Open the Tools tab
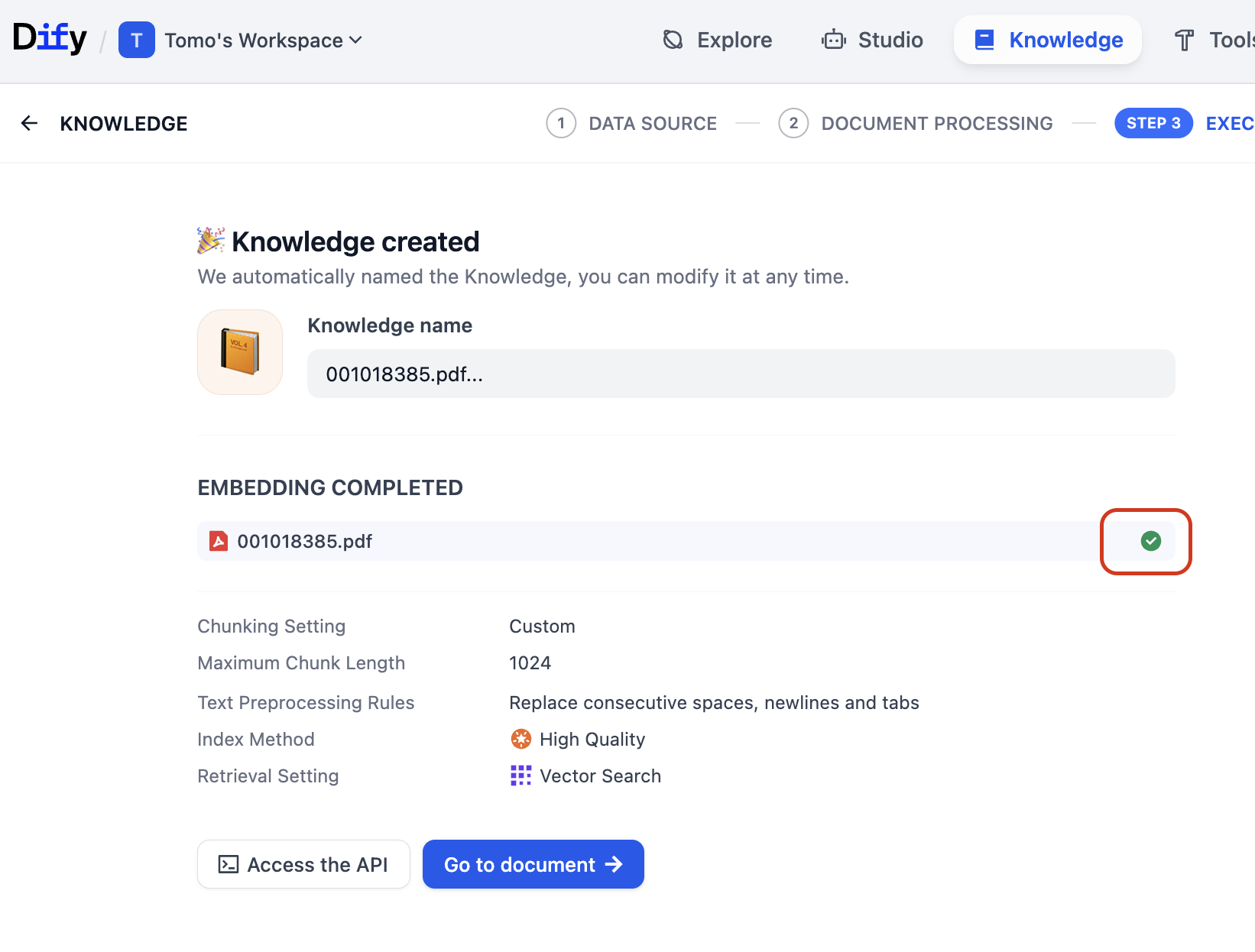 pyautogui.click(x=1214, y=40)
